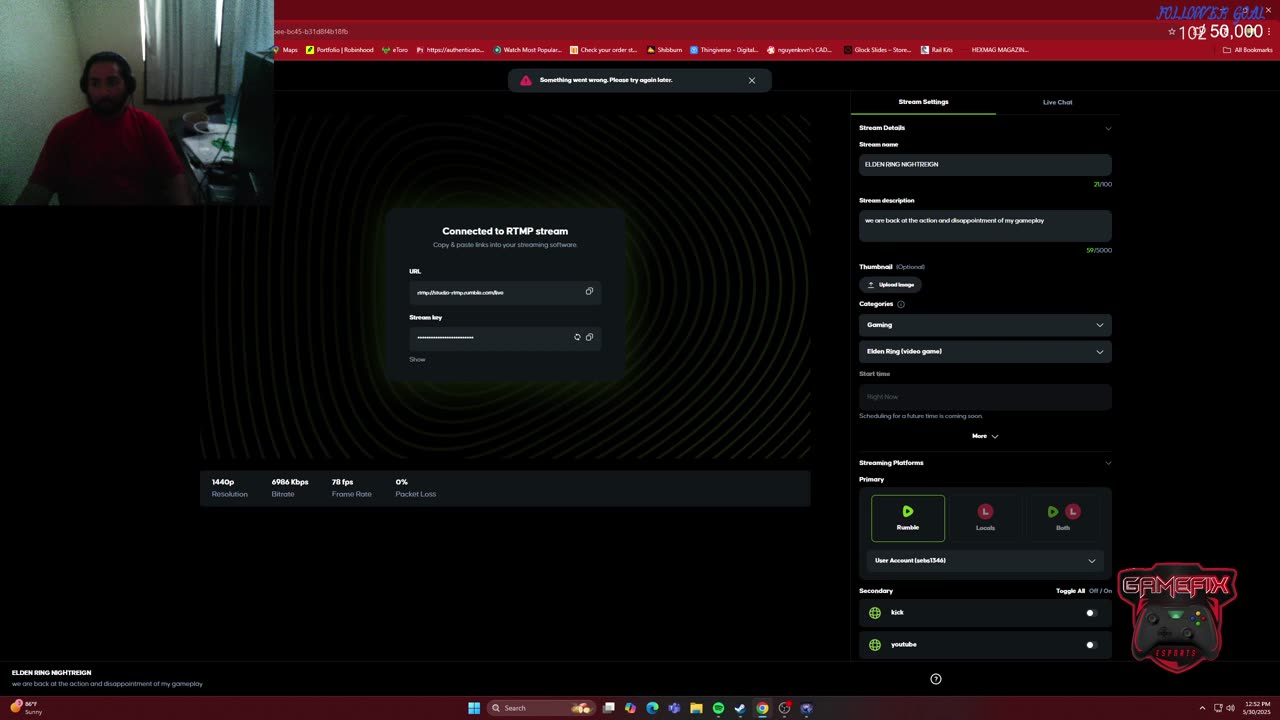Copy the RTMP URL with the copy icon
Viewport: 1280px width, 720px height.
589,292
